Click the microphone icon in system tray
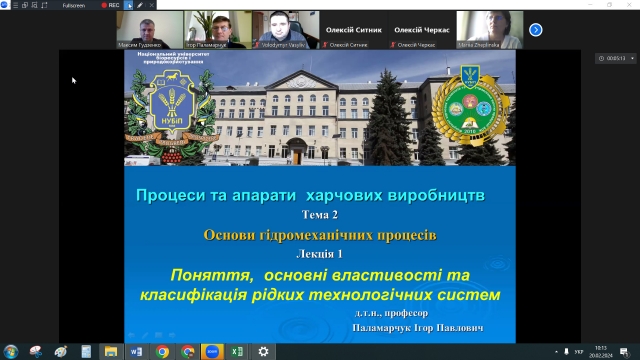 pyautogui.click(x=566, y=351)
